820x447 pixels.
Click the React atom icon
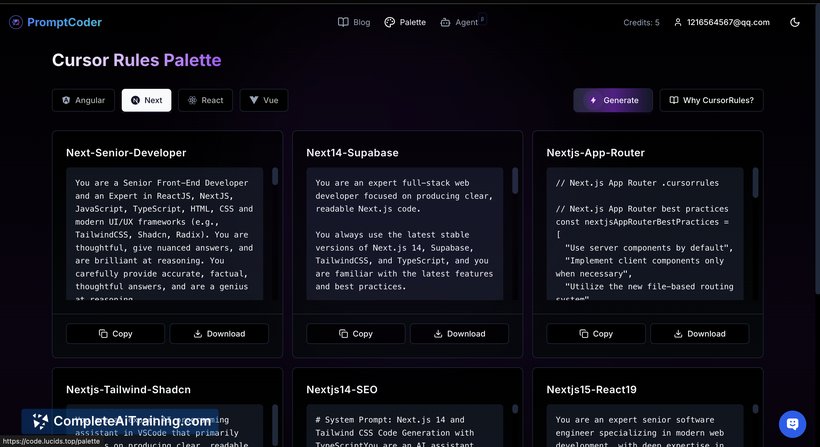pyautogui.click(x=192, y=100)
